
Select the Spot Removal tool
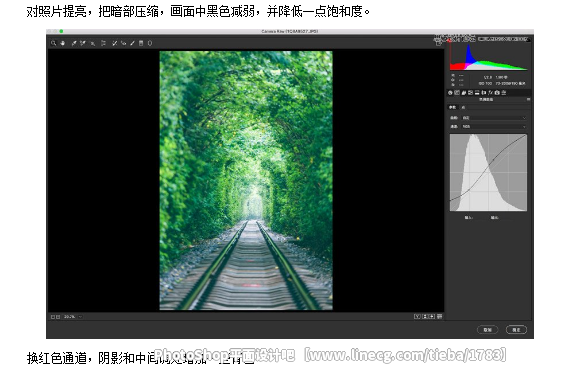[x=114, y=43]
